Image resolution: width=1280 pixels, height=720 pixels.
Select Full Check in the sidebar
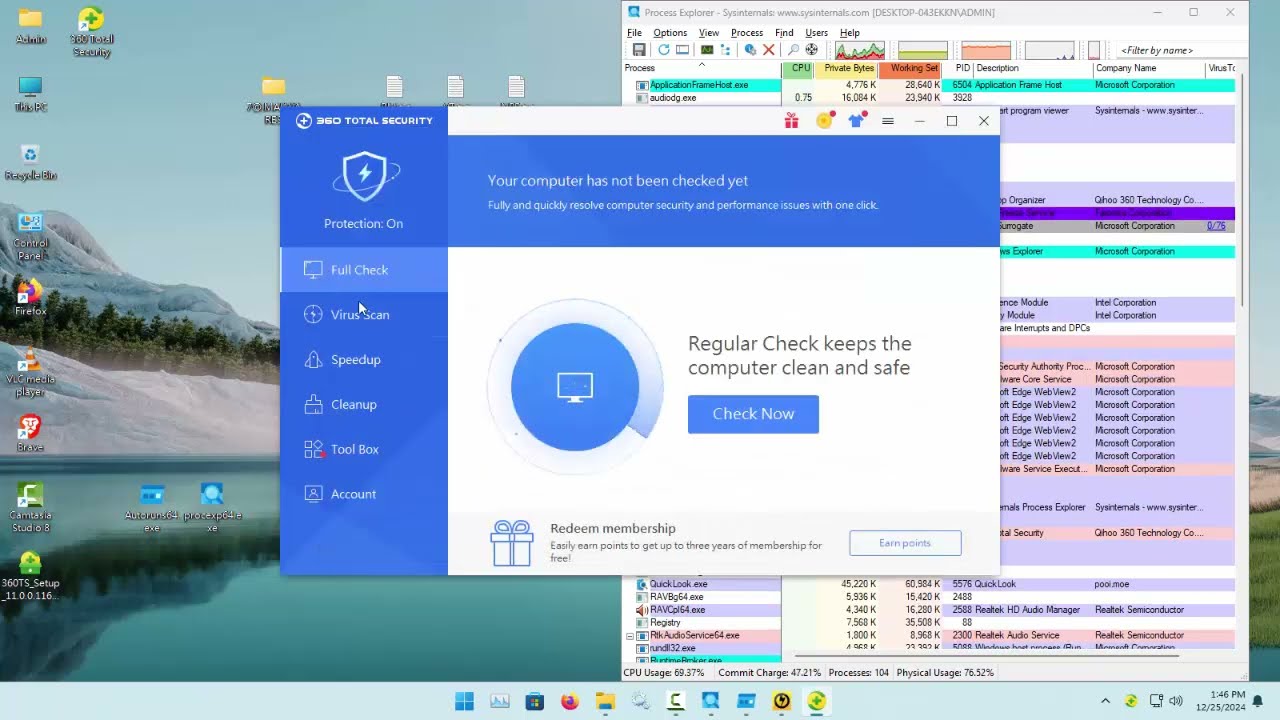[364, 270]
